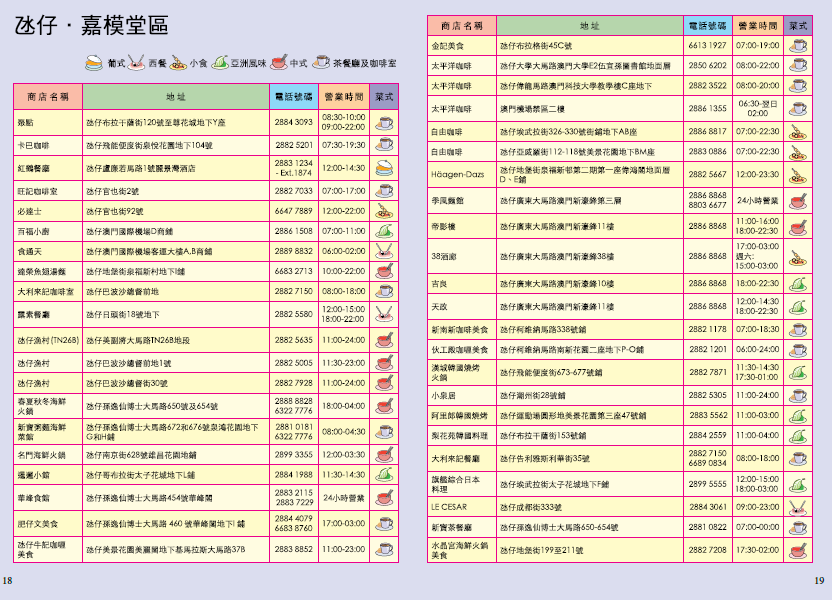The height and width of the screenshot is (600, 832).
Task: Click the cuisine icon in 紅鶴餐廳 row
Action: point(384,166)
